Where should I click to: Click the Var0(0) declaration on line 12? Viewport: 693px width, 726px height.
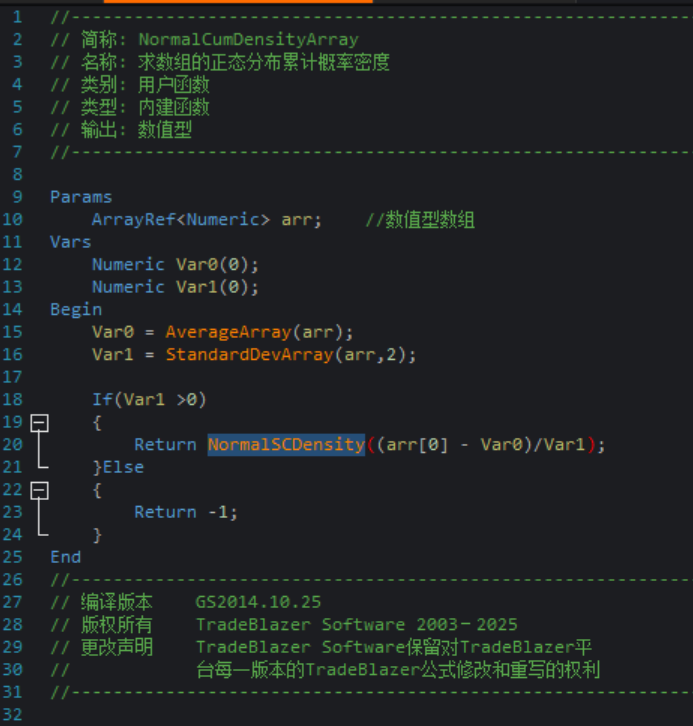[217, 265]
